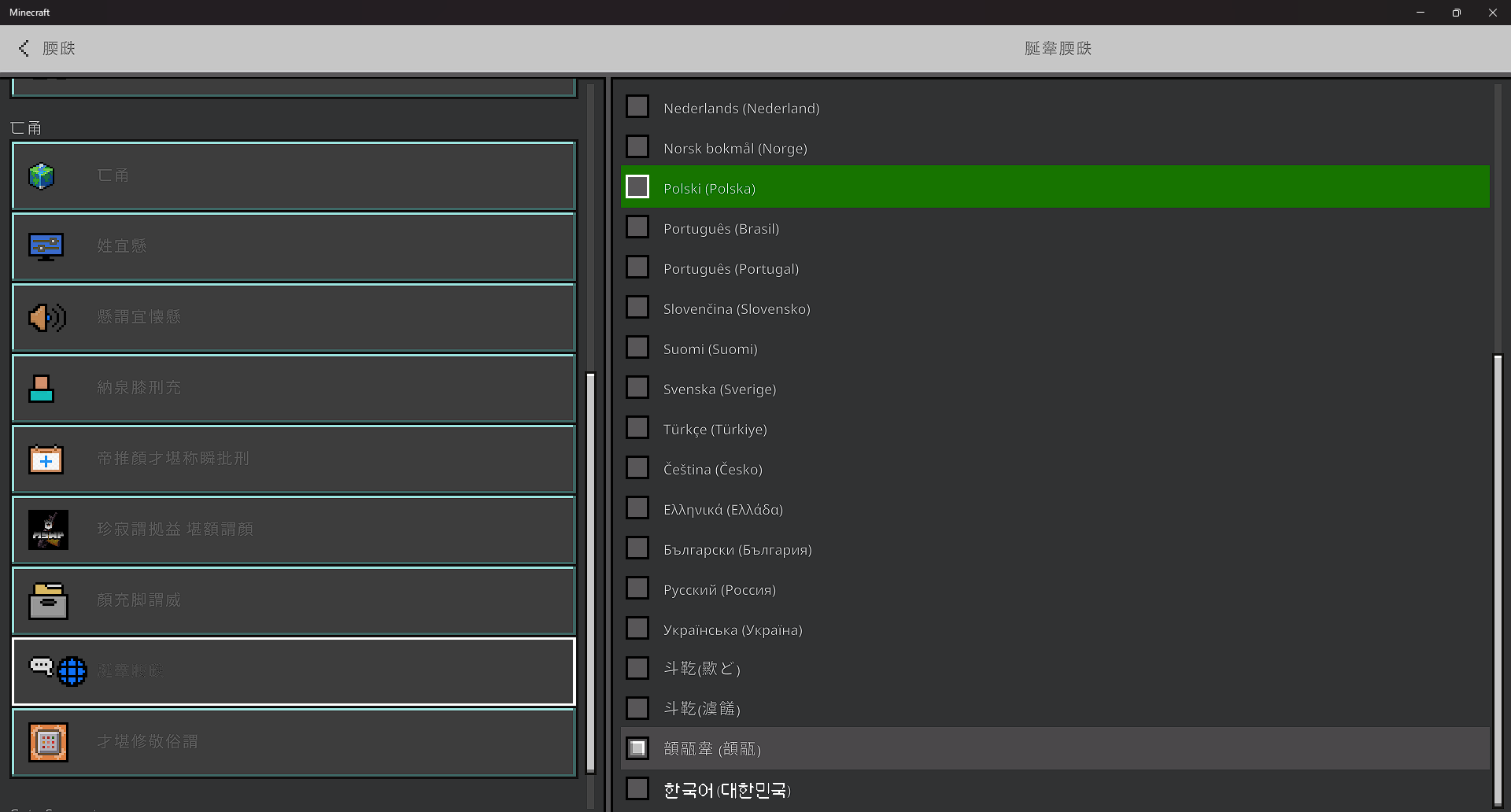Click the dark creature thumbnail icon

click(x=48, y=530)
